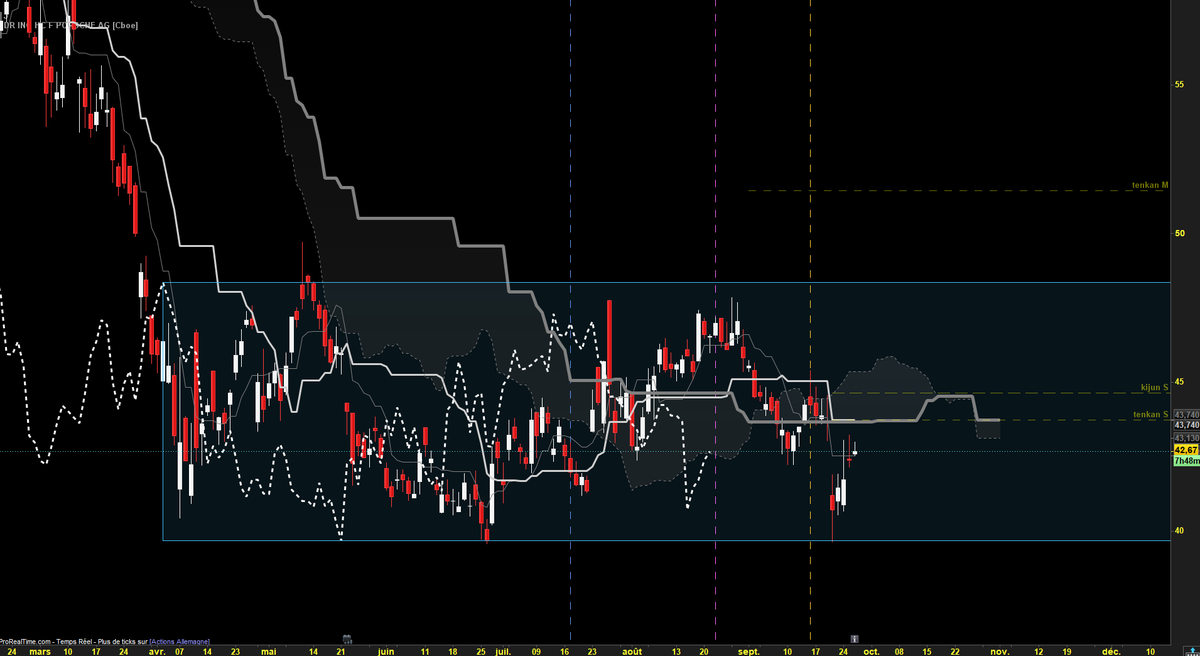Viewport: 1200px width, 656px height.
Task: Click the oct. month label
Action: click(x=872, y=651)
